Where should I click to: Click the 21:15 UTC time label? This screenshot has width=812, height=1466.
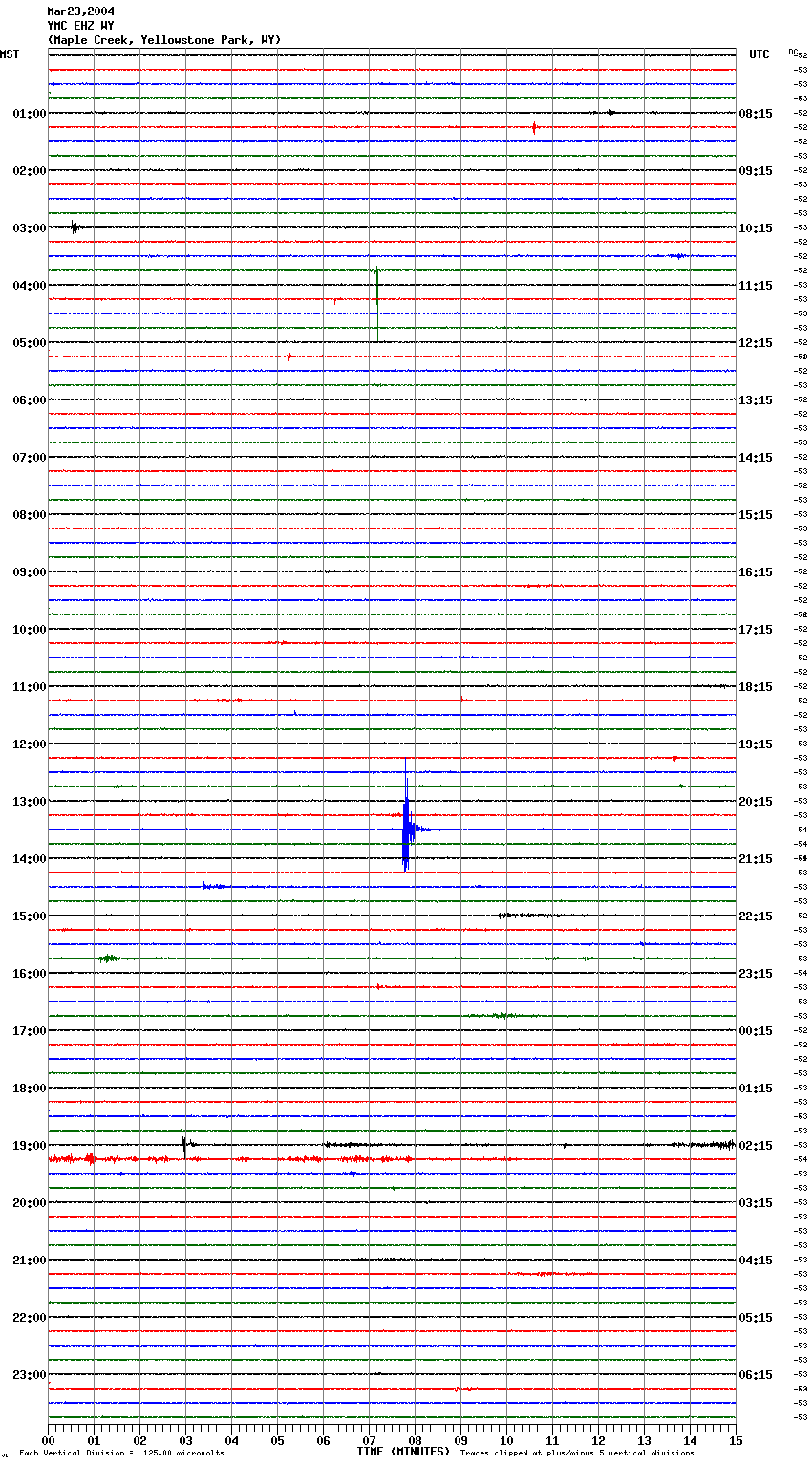(756, 859)
